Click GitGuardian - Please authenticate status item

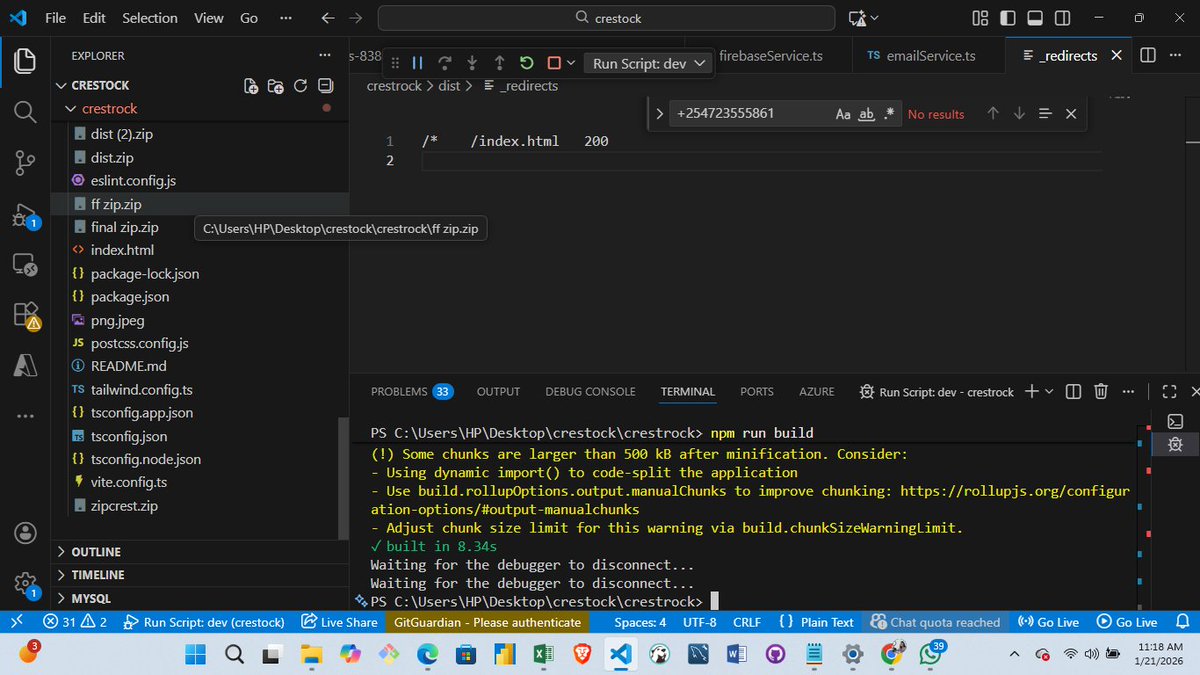tap(487, 622)
